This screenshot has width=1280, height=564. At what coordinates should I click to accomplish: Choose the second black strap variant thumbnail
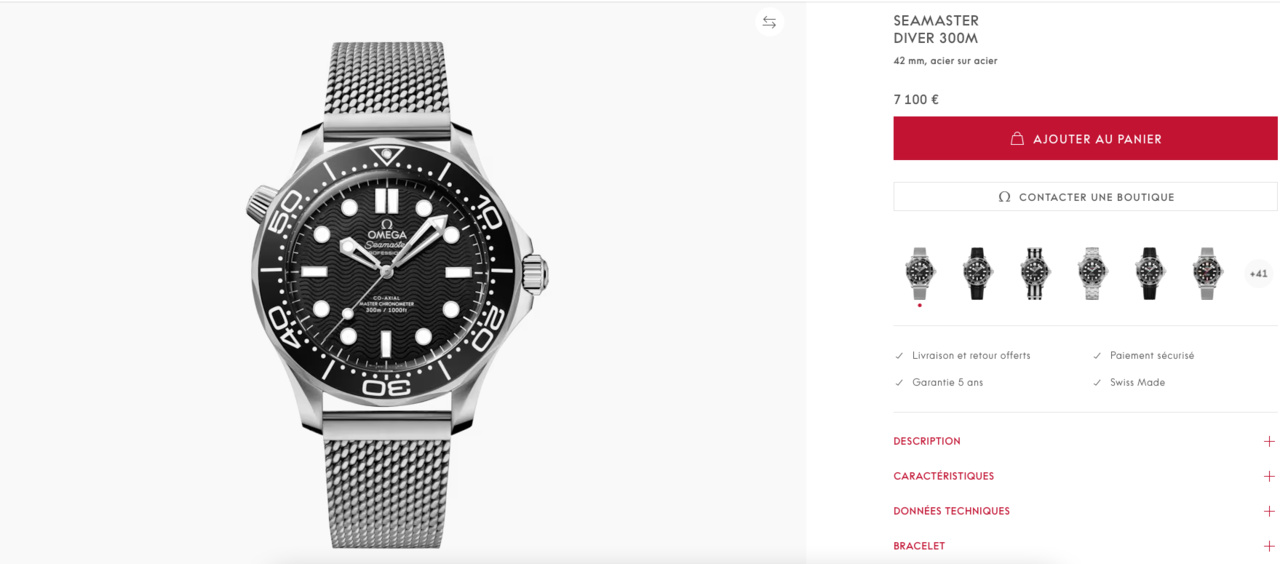pos(1150,273)
